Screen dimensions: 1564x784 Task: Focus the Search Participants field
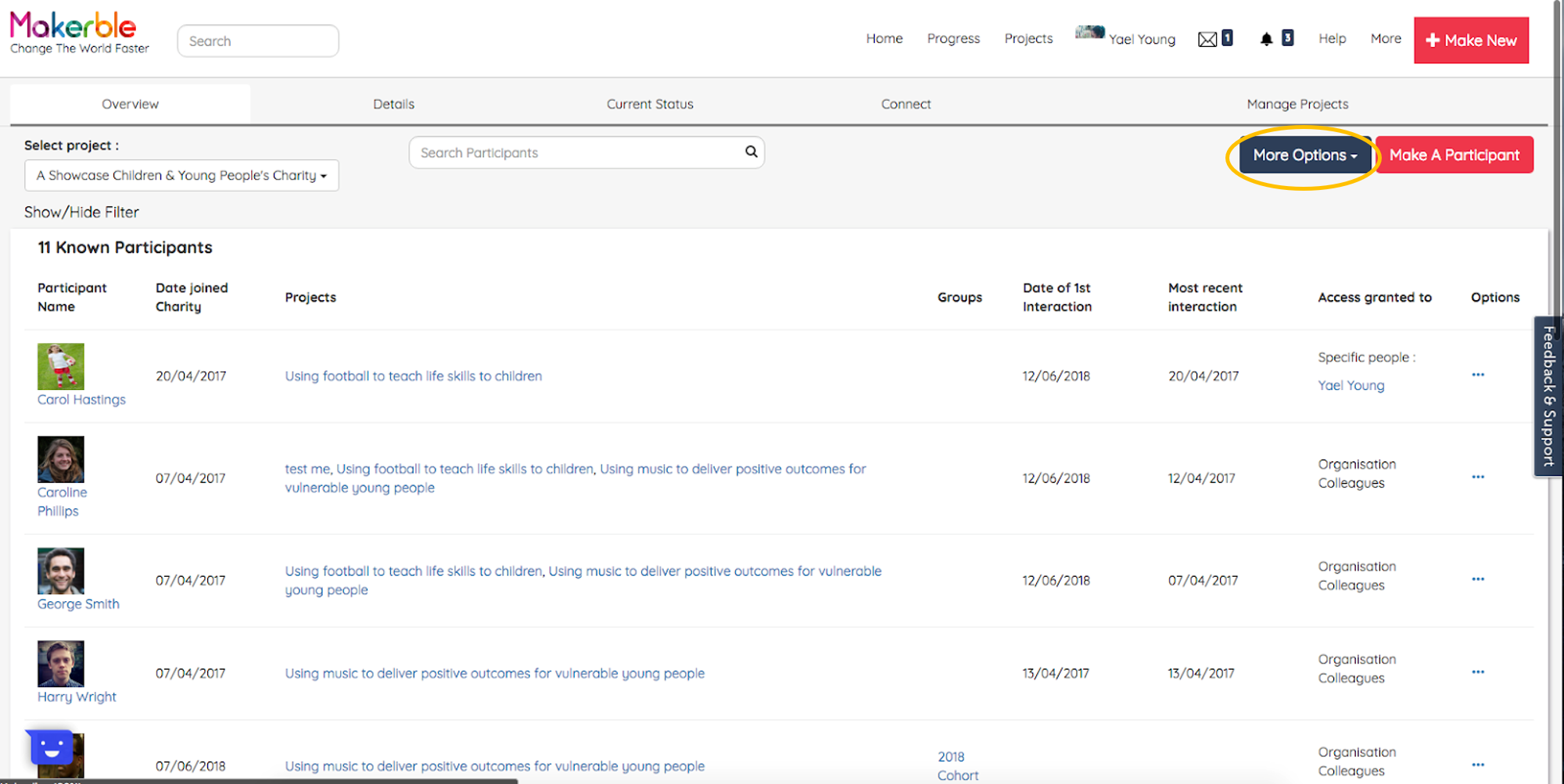pos(586,152)
